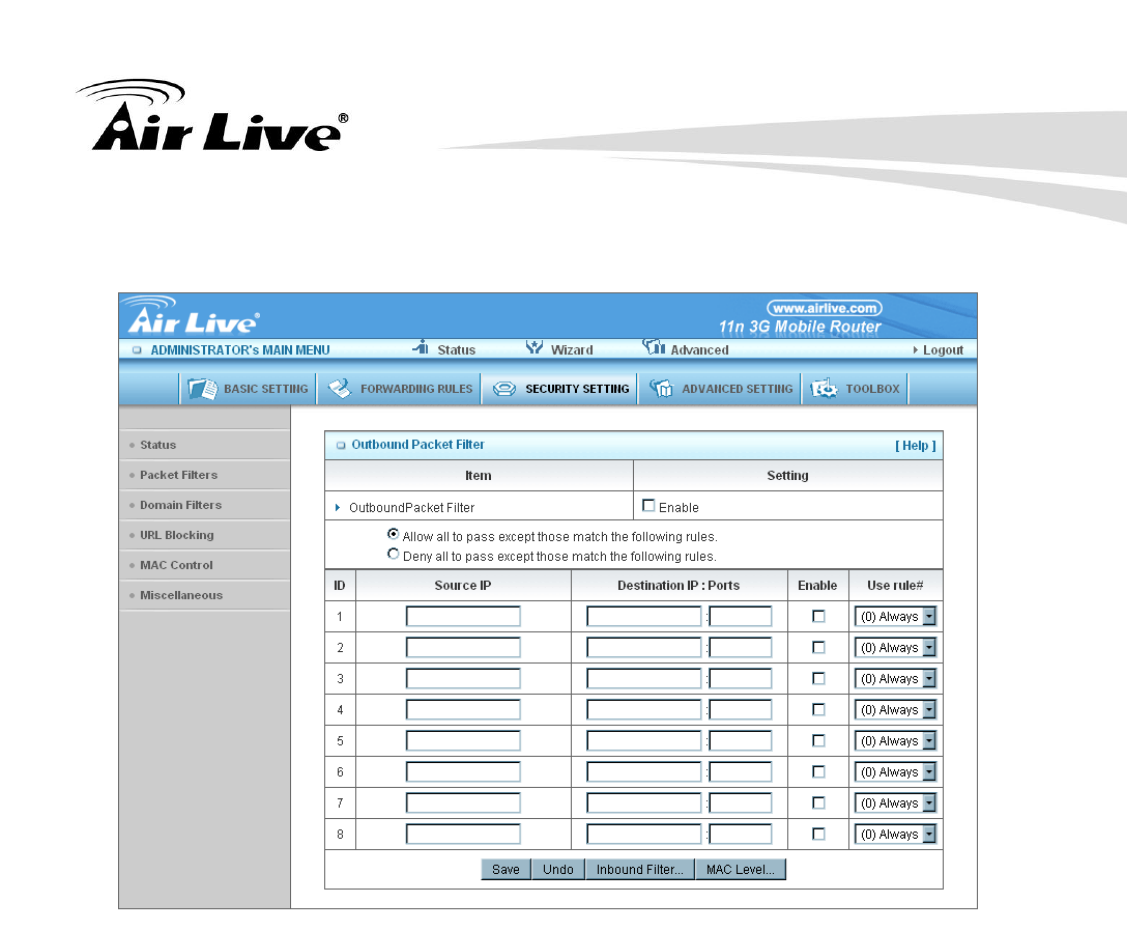The image size is (1127, 930).
Task: Visit the www.airlive.com link
Action: tap(824, 308)
